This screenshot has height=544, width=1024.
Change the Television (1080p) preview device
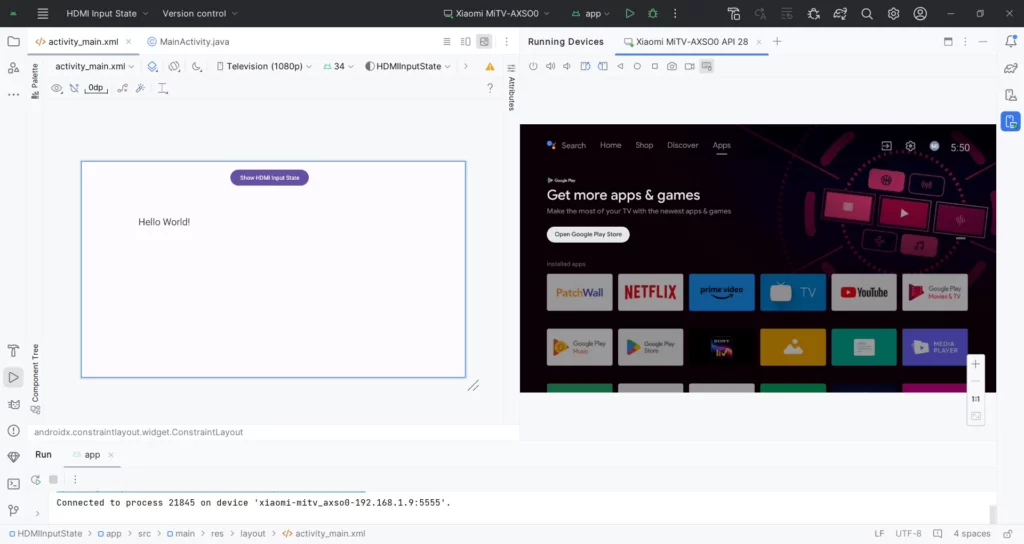(x=264, y=66)
